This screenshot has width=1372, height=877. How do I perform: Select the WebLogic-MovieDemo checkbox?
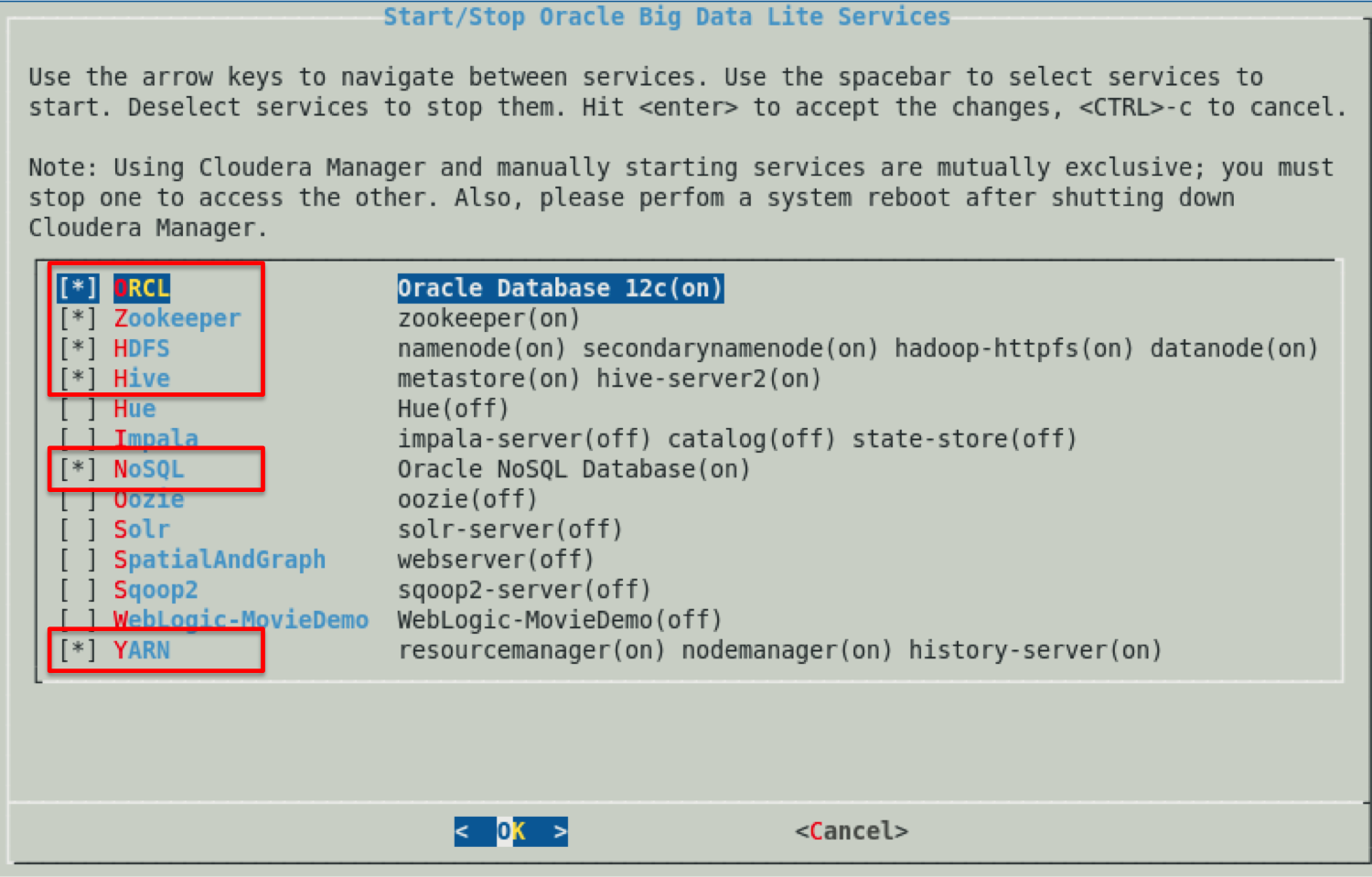(78, 619)
